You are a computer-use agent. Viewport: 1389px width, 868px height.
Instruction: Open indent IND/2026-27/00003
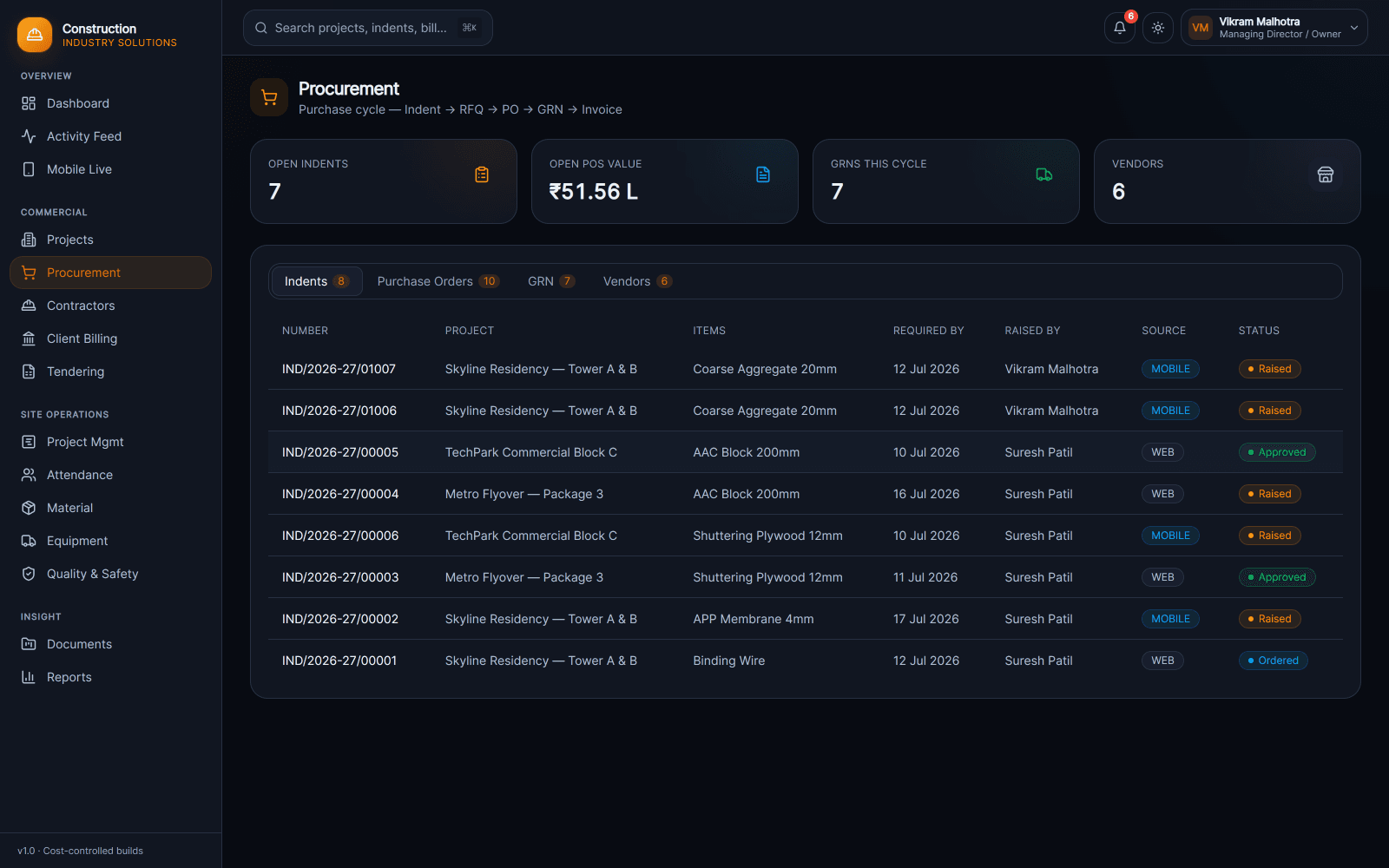tap(340, 577)
